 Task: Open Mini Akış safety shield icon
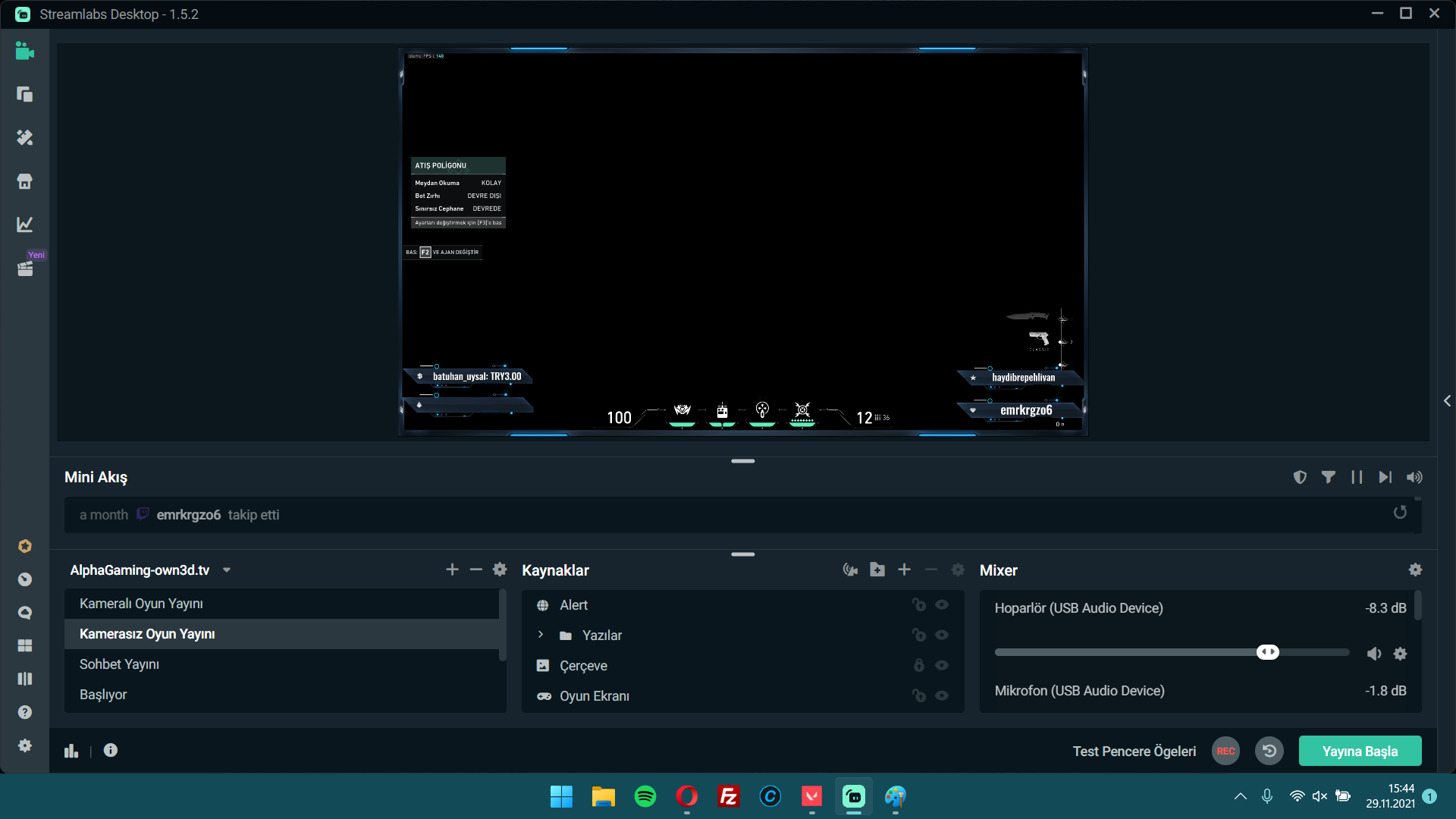pyautogui.click(x=1300, y=477)
